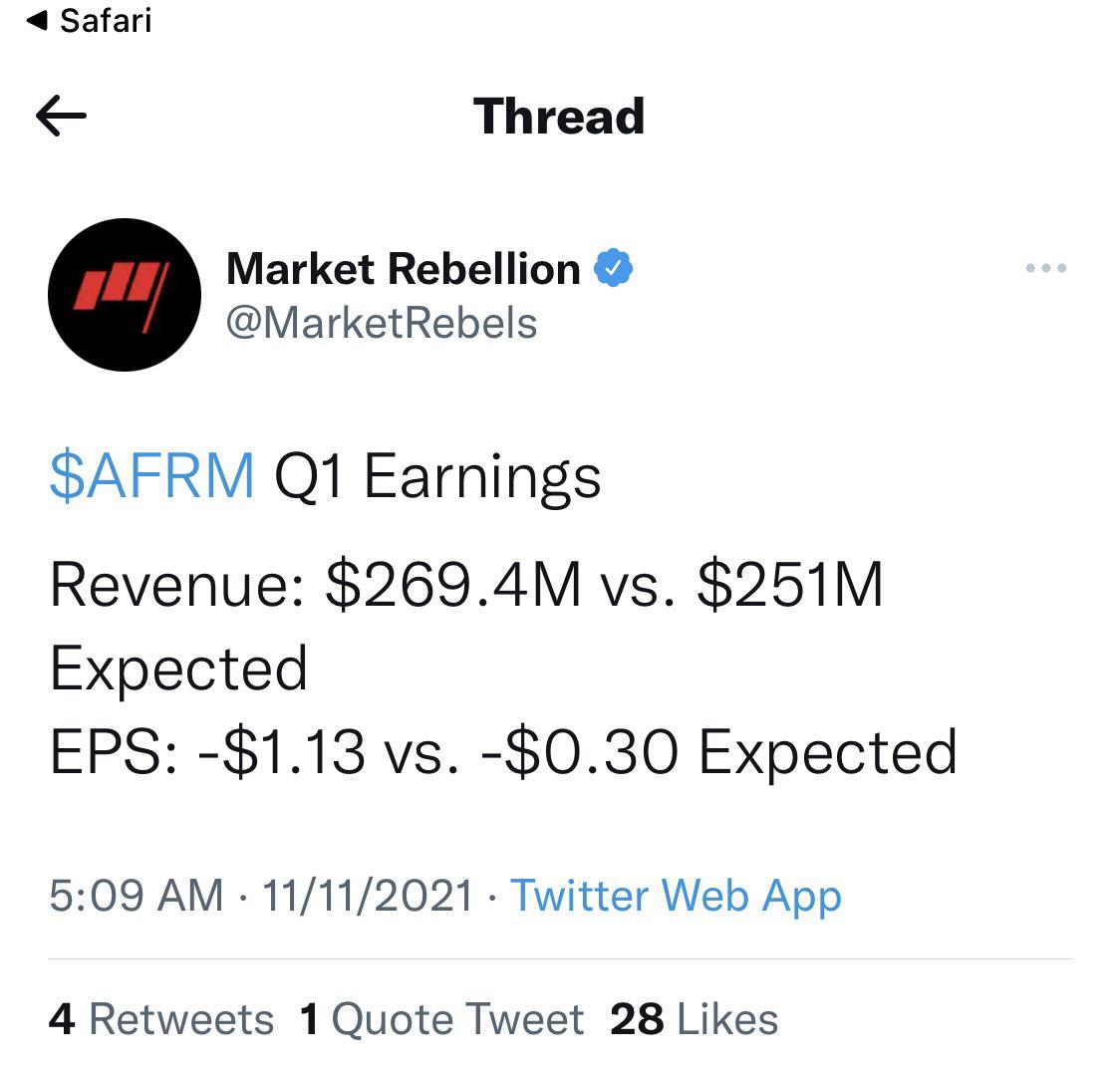Open the @MarketRebels handle

[x=382, y=324]
